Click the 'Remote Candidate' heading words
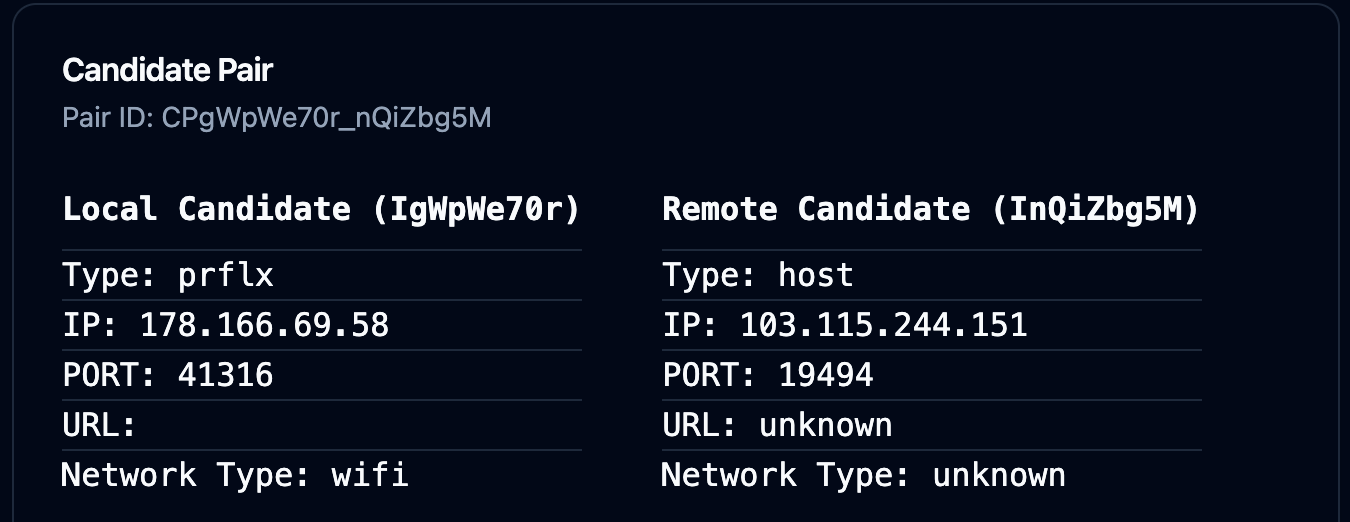This screenshot has width=1350, height=522. click(x=815, y=209)
